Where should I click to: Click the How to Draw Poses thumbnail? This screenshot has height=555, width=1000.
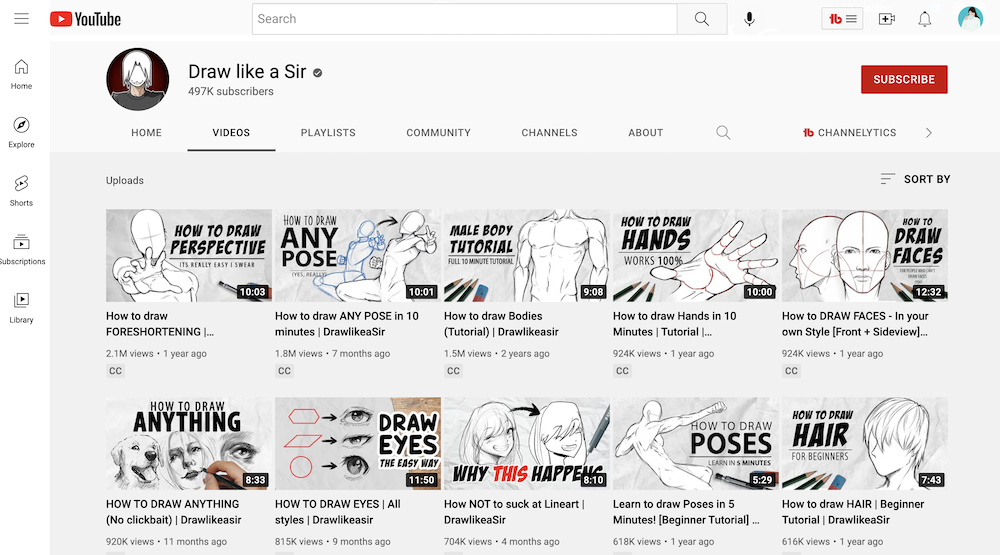pos(696,443)
